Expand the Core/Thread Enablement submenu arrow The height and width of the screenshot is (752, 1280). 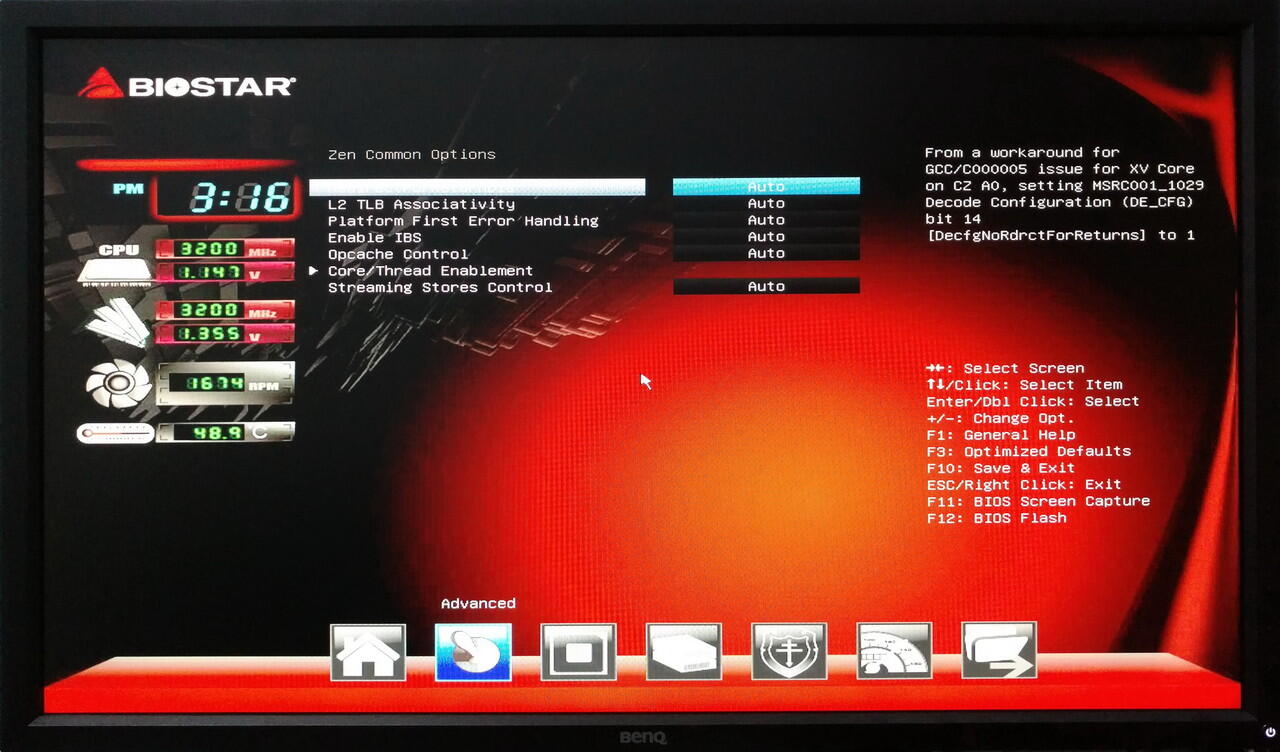pos(314,271)
